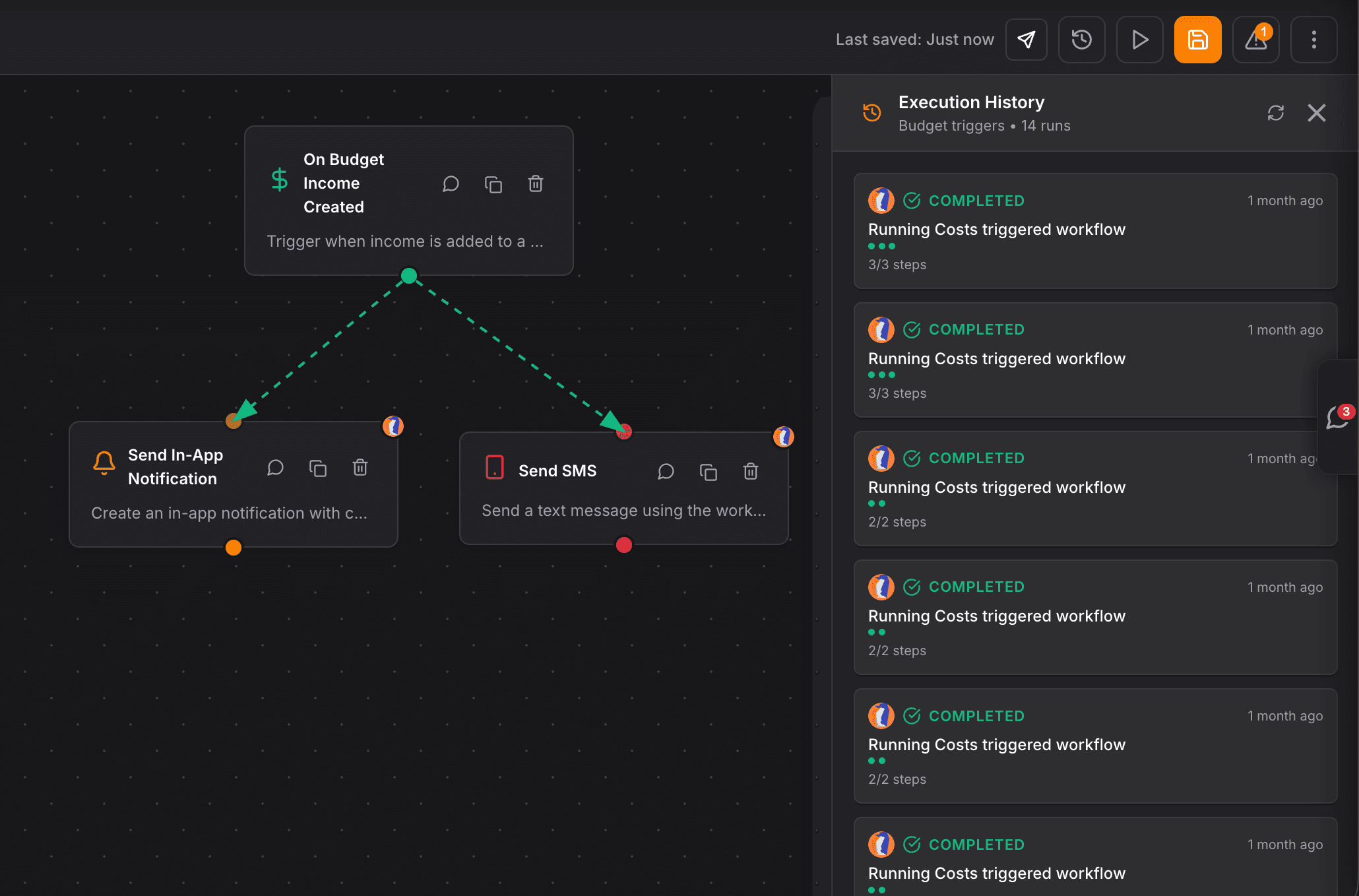View workflow warnings via the triangle badge icon

(x=1255, y=40)
